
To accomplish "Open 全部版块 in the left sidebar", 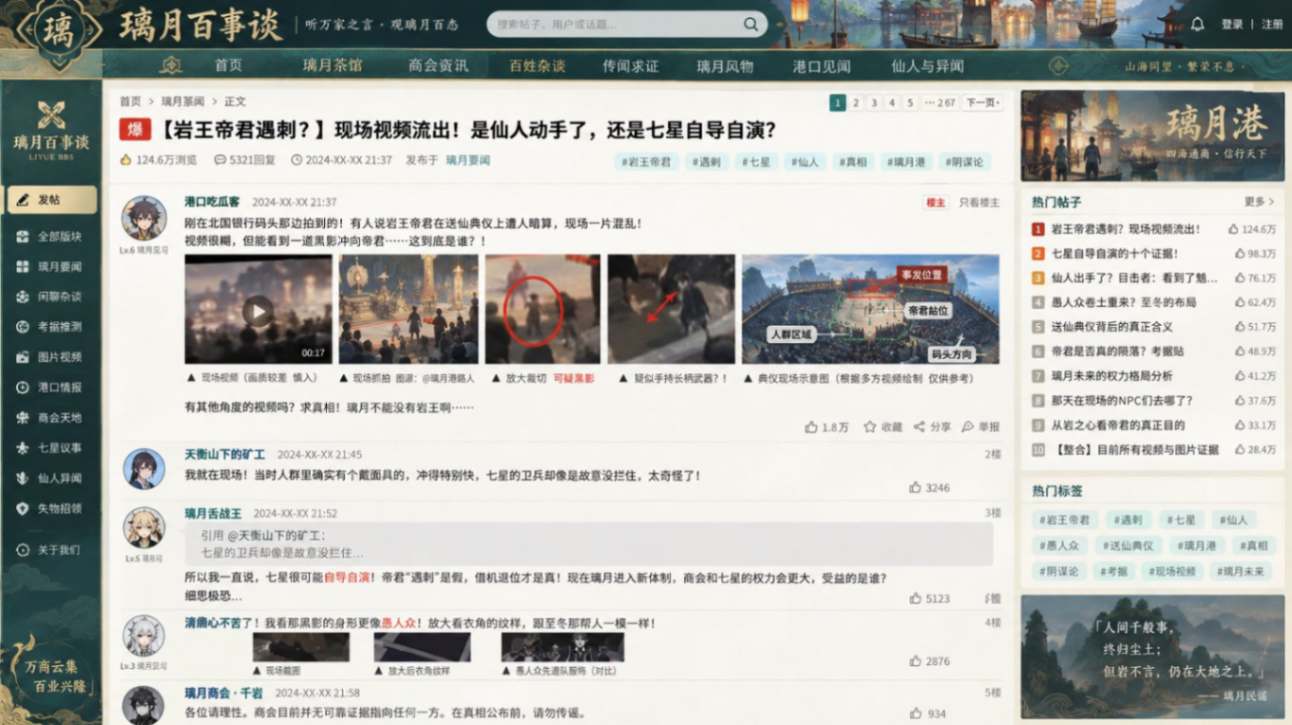I will [x=51, y=237].
